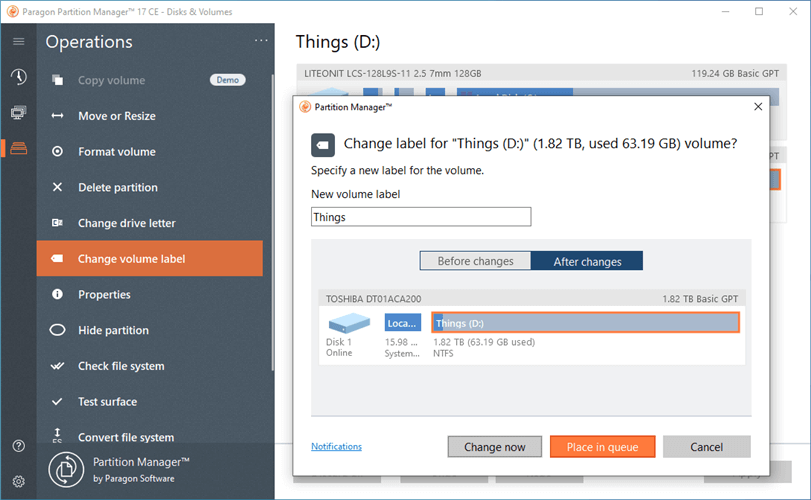
Task: Select the Loca... system partition block
Action: pyautogui.click(x=402, y=323)
